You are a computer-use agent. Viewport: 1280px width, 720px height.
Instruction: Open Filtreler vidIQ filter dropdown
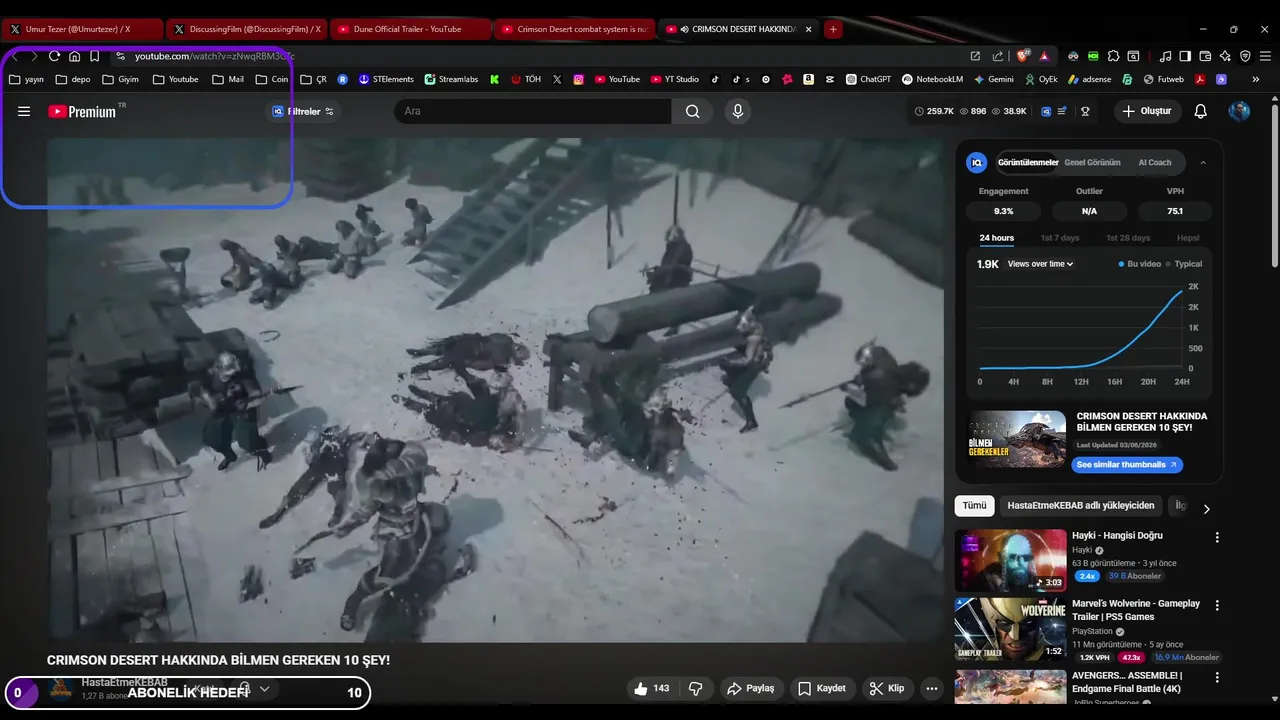coord(303,111)
